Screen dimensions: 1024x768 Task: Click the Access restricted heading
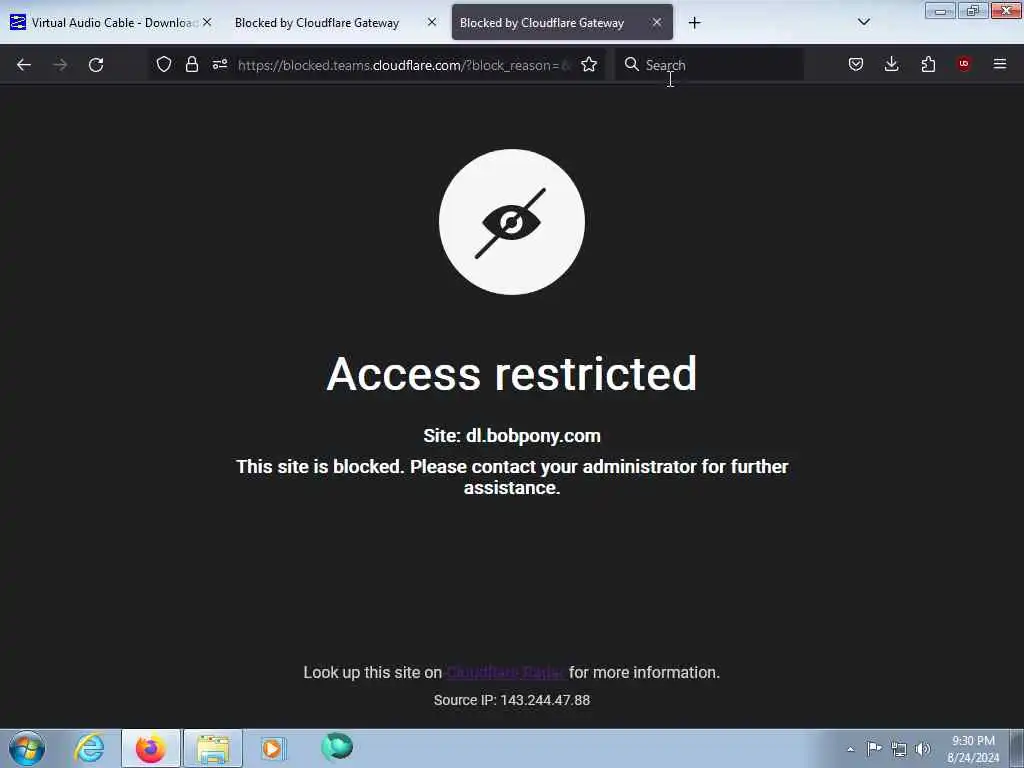tap(512, 374)
